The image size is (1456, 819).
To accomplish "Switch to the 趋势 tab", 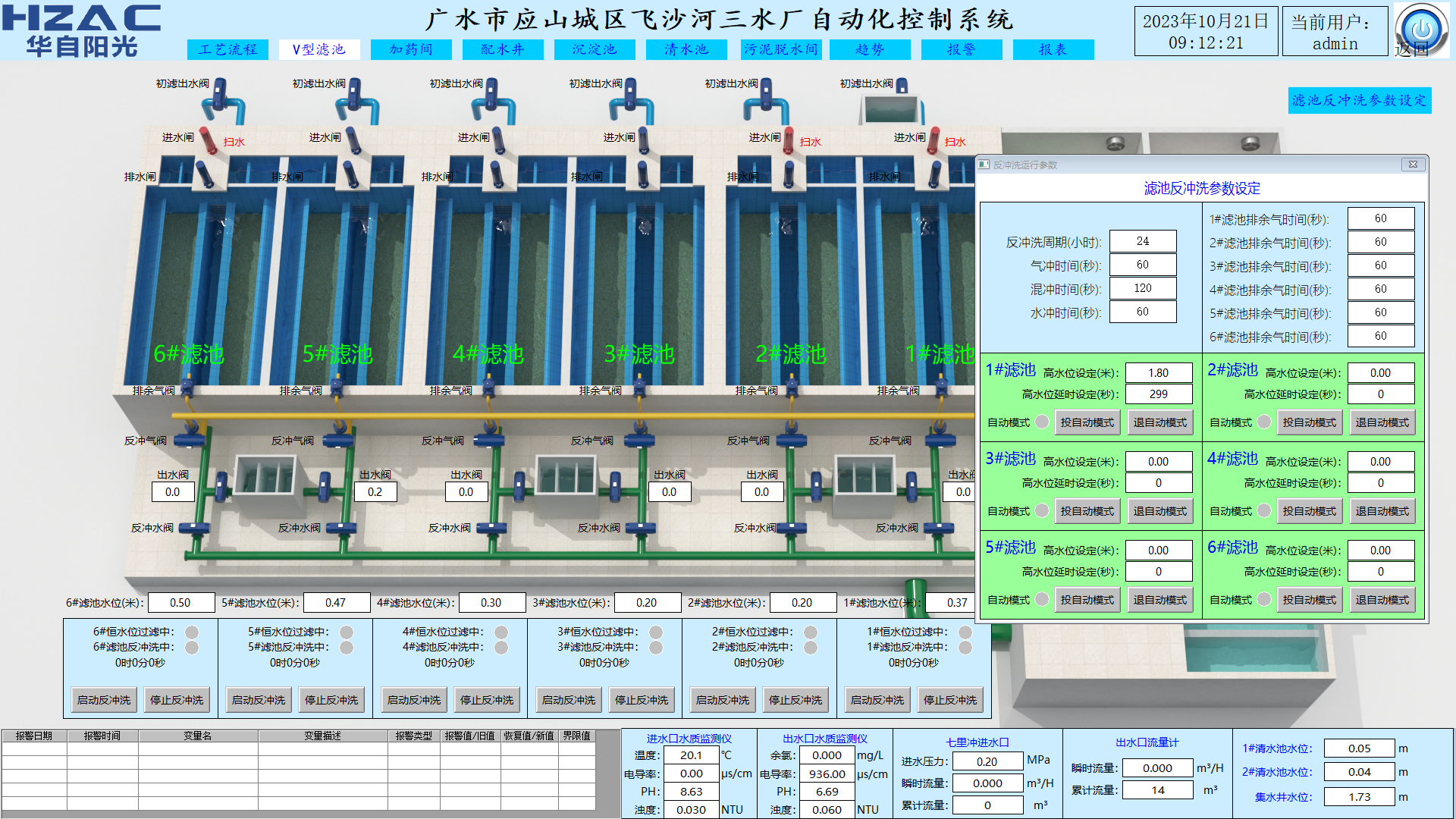I will pos(870,49).
